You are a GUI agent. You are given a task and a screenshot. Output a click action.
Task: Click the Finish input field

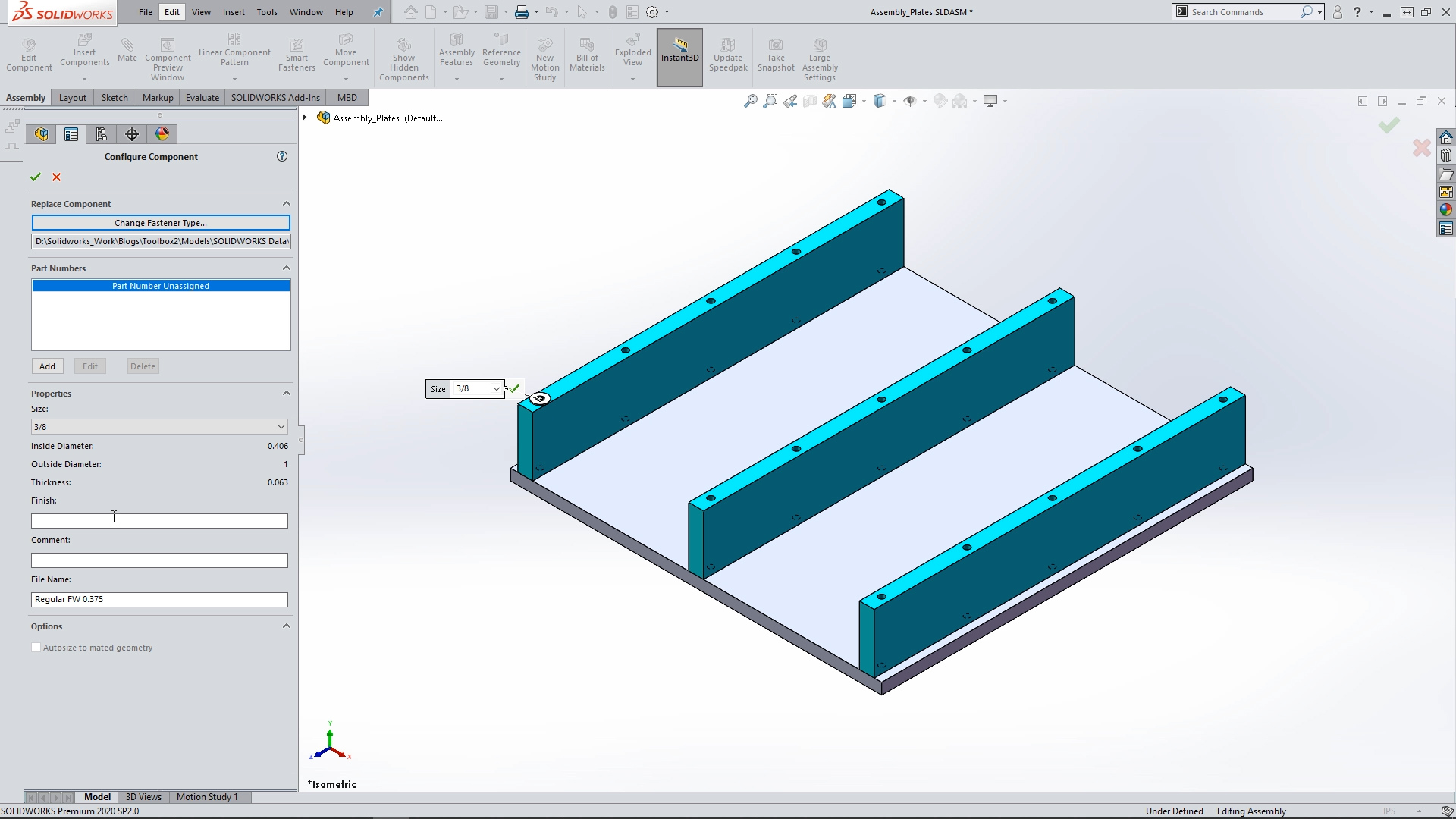159,521
